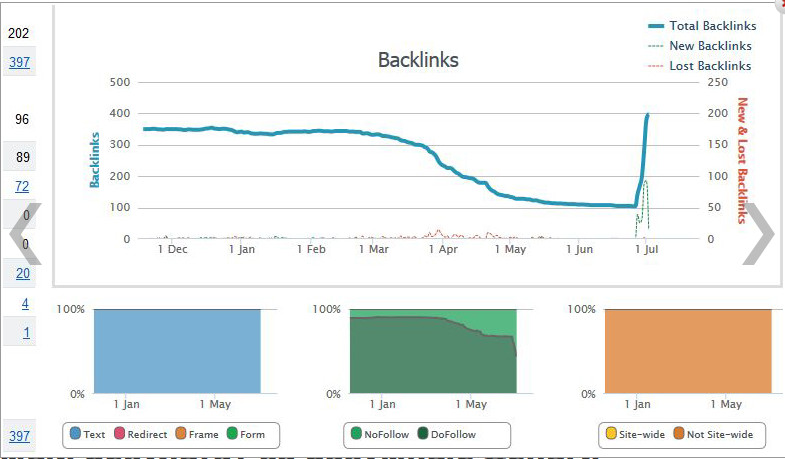
Task: Open the 4 link in left column
Action: (25, 303)
